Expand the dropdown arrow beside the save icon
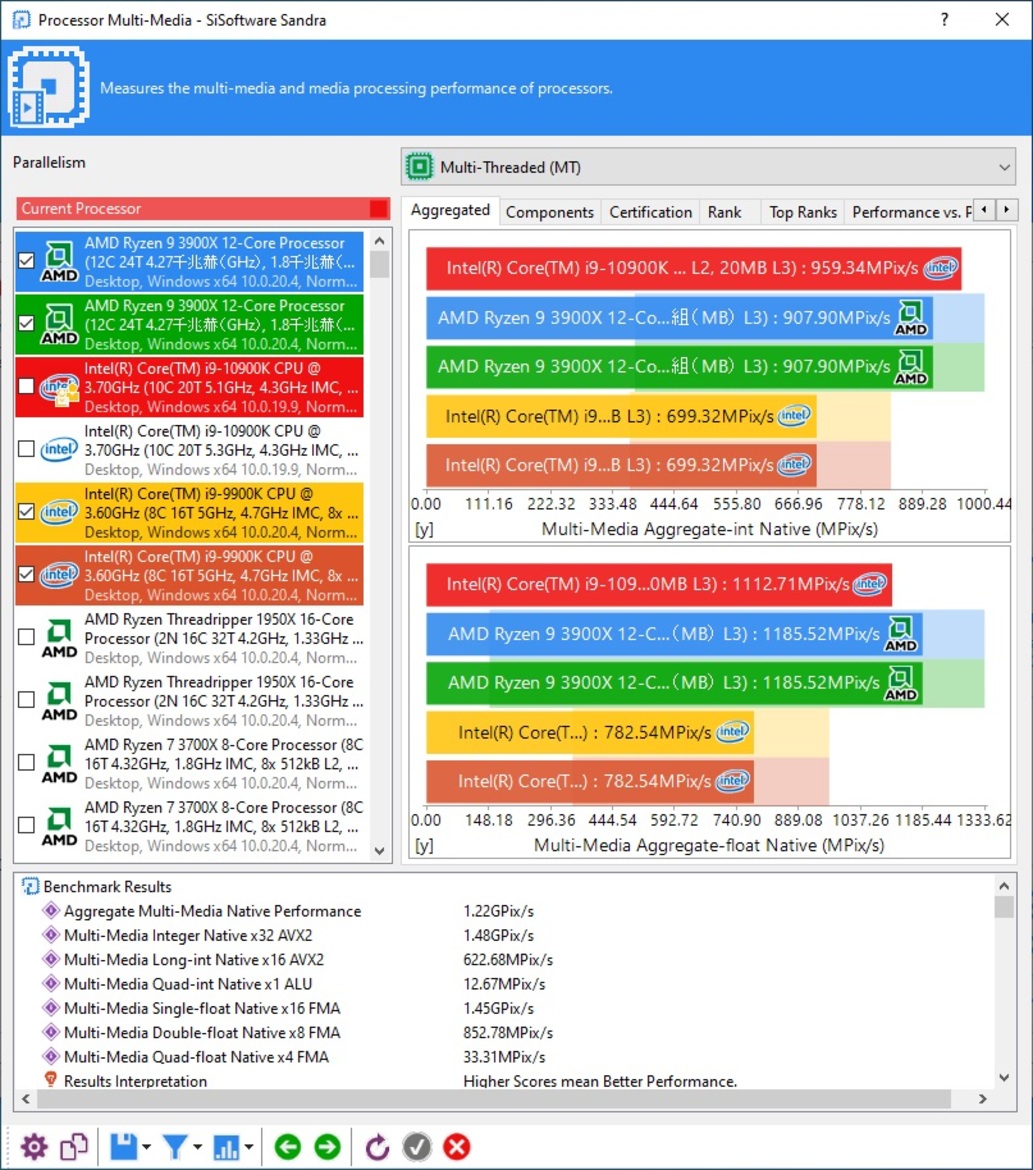Image resolution: width=1033 pixels, height=1170 pixels. point(146,1147)
